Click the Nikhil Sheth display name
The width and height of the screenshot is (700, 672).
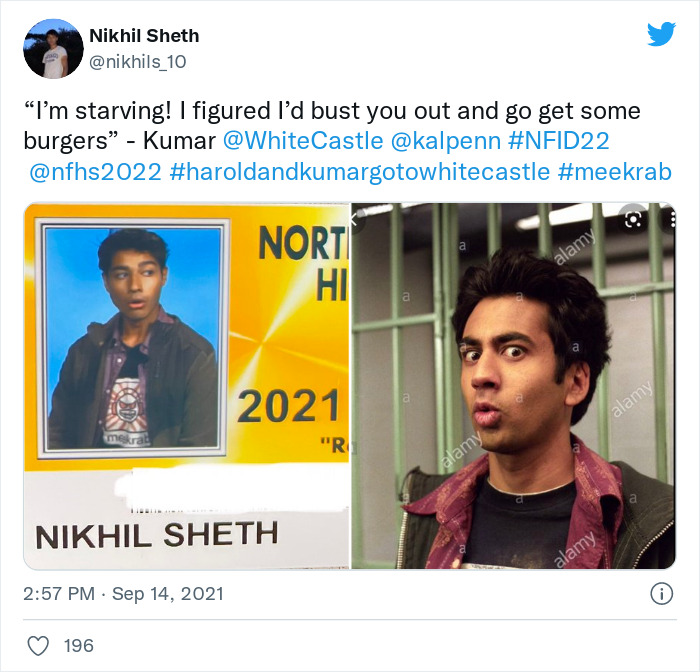[x=144, y=36]
